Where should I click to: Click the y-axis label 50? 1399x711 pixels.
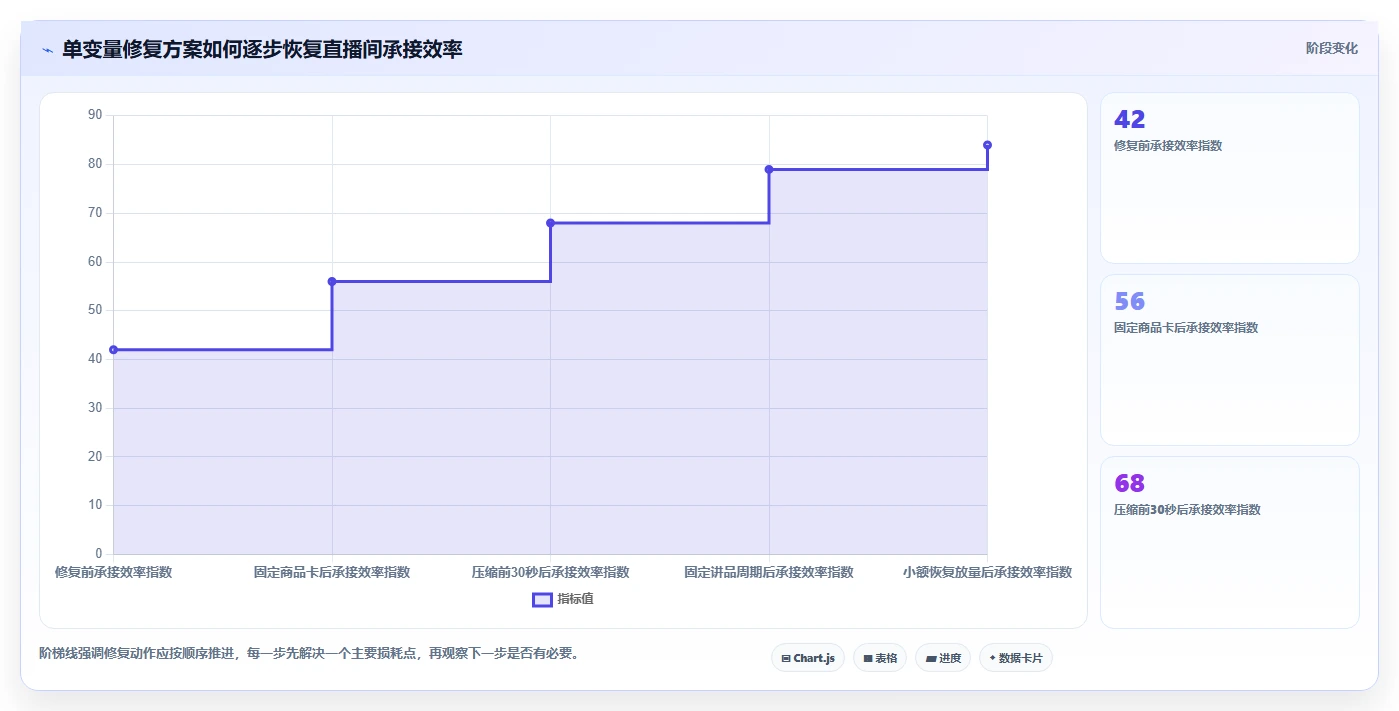[95, 310]
